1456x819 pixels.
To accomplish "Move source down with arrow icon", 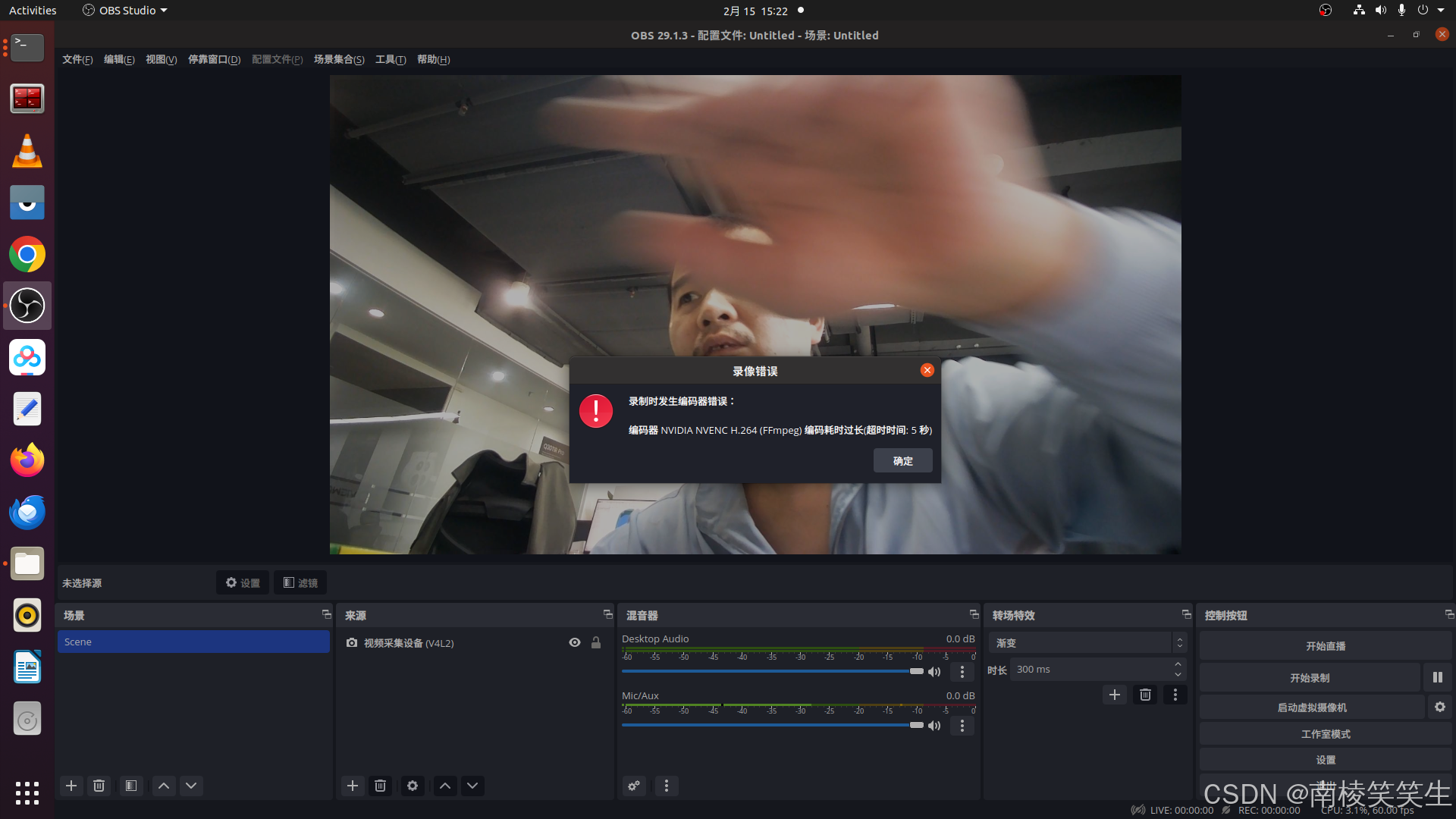I will (x=472, y=786).
